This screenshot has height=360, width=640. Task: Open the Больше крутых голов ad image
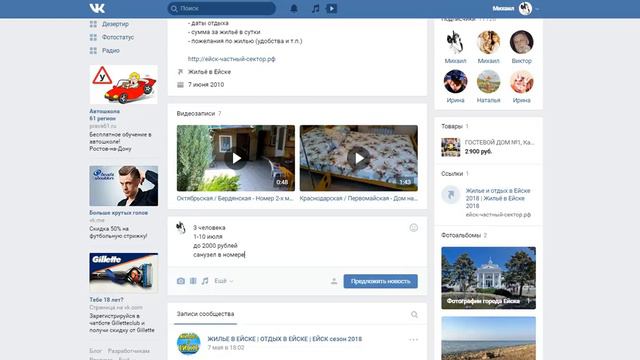(123, 186)
